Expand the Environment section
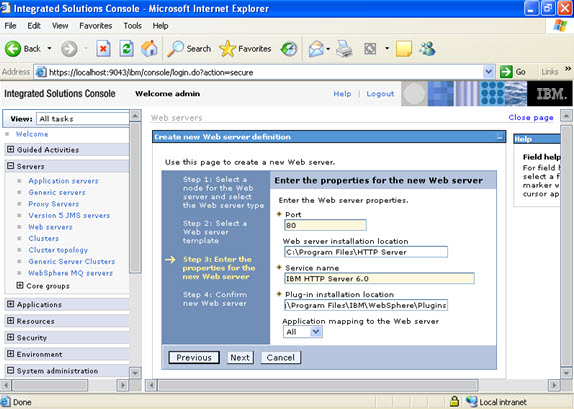574x409 pixels. (x=11, y=354)
